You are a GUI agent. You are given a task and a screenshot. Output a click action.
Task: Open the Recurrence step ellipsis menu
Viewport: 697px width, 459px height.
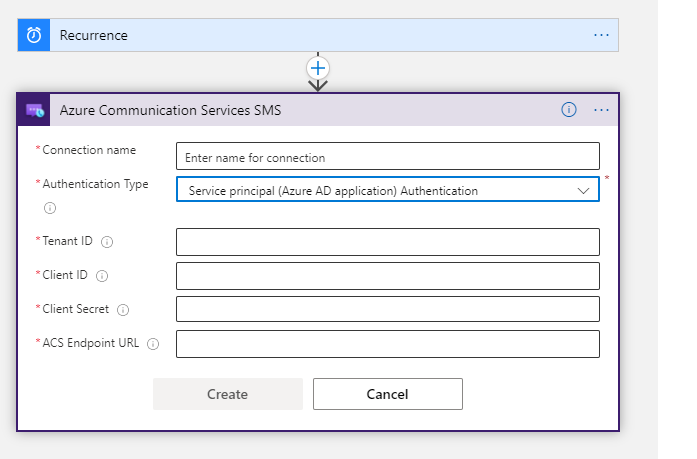[601, 35]
